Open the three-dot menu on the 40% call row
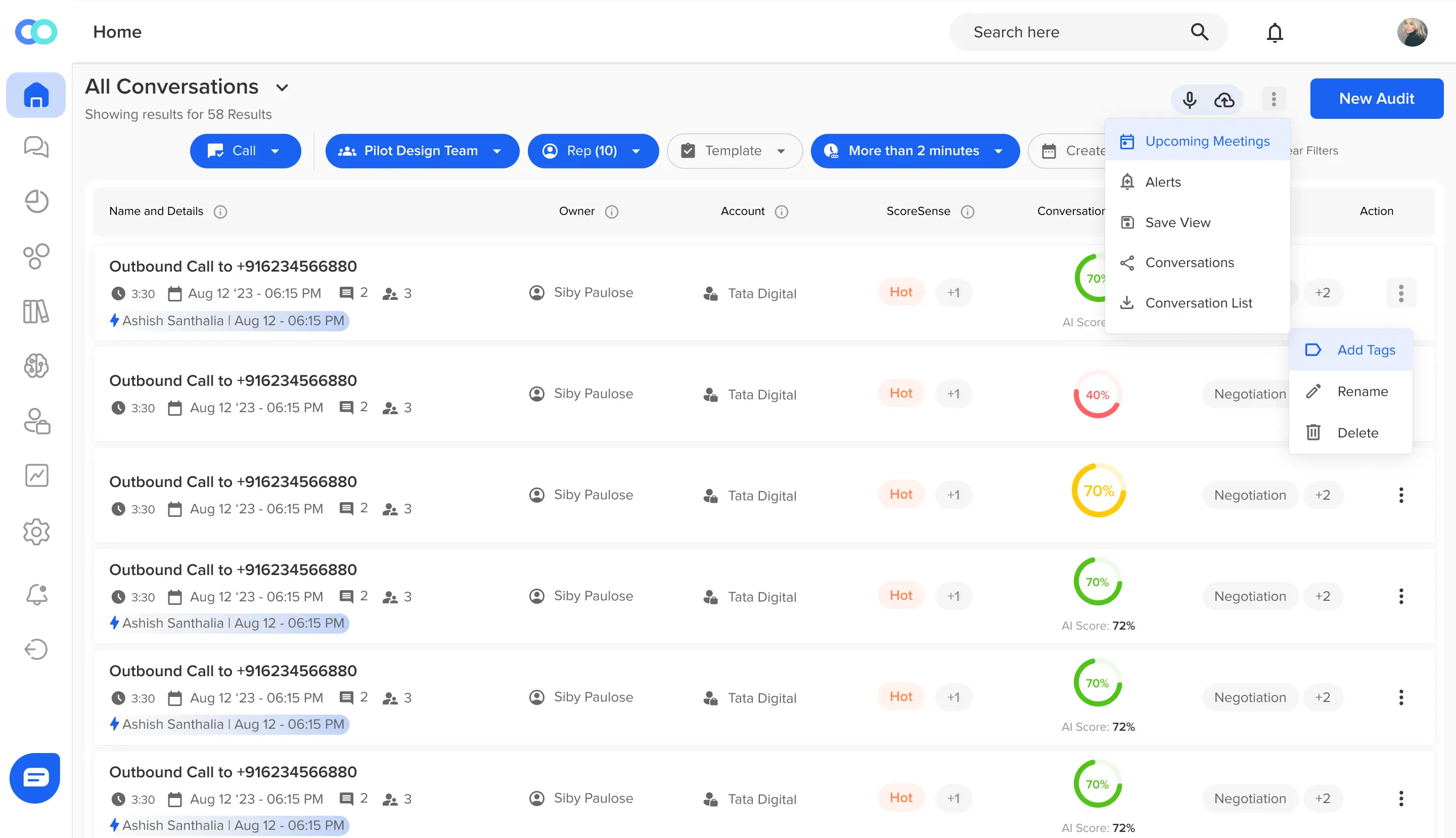 1401,393
